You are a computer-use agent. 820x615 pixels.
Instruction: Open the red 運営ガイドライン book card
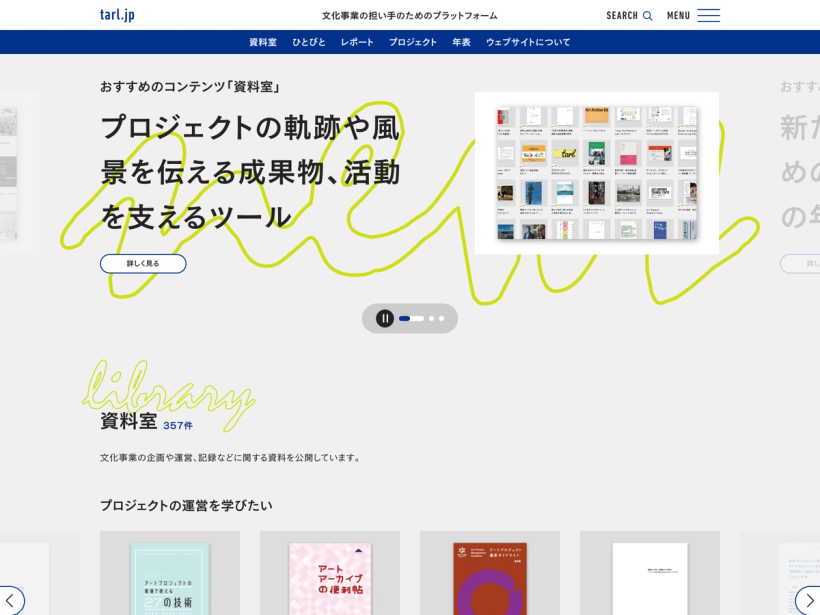(490, 573)
